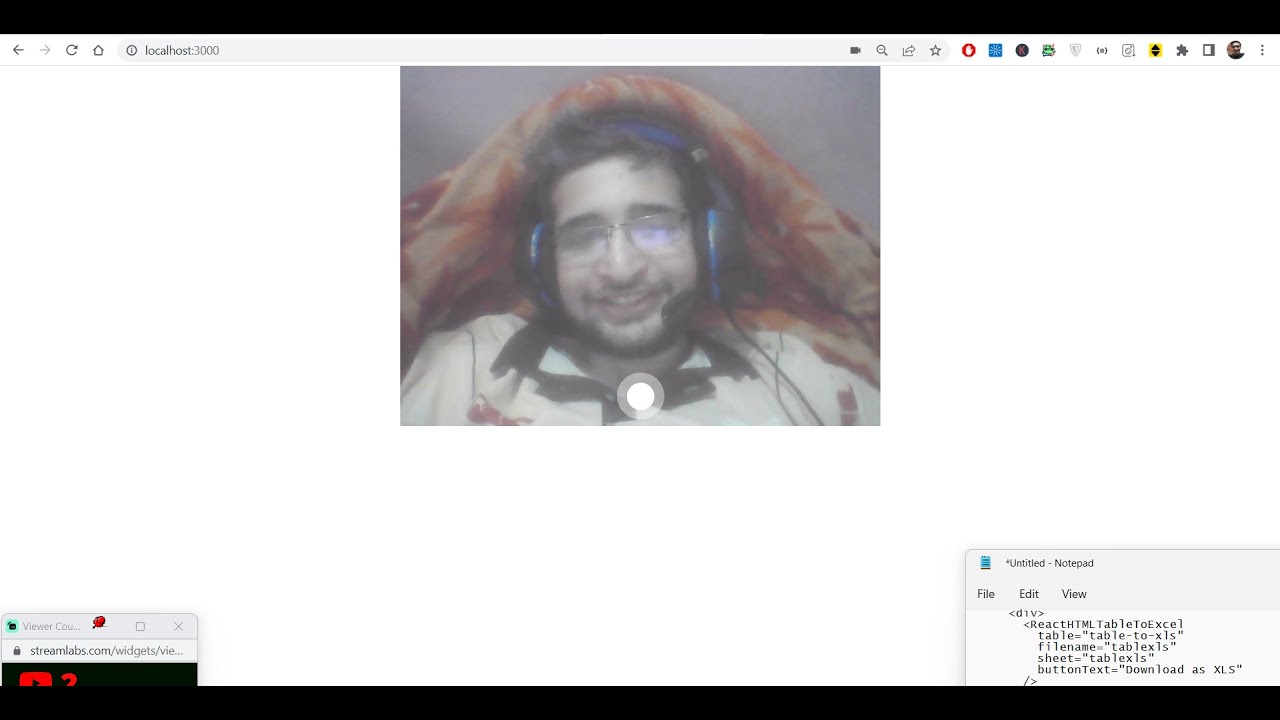1280x720 pixels.
Task: Maximize the Viewer Count popup window
Action: (140, 626)
